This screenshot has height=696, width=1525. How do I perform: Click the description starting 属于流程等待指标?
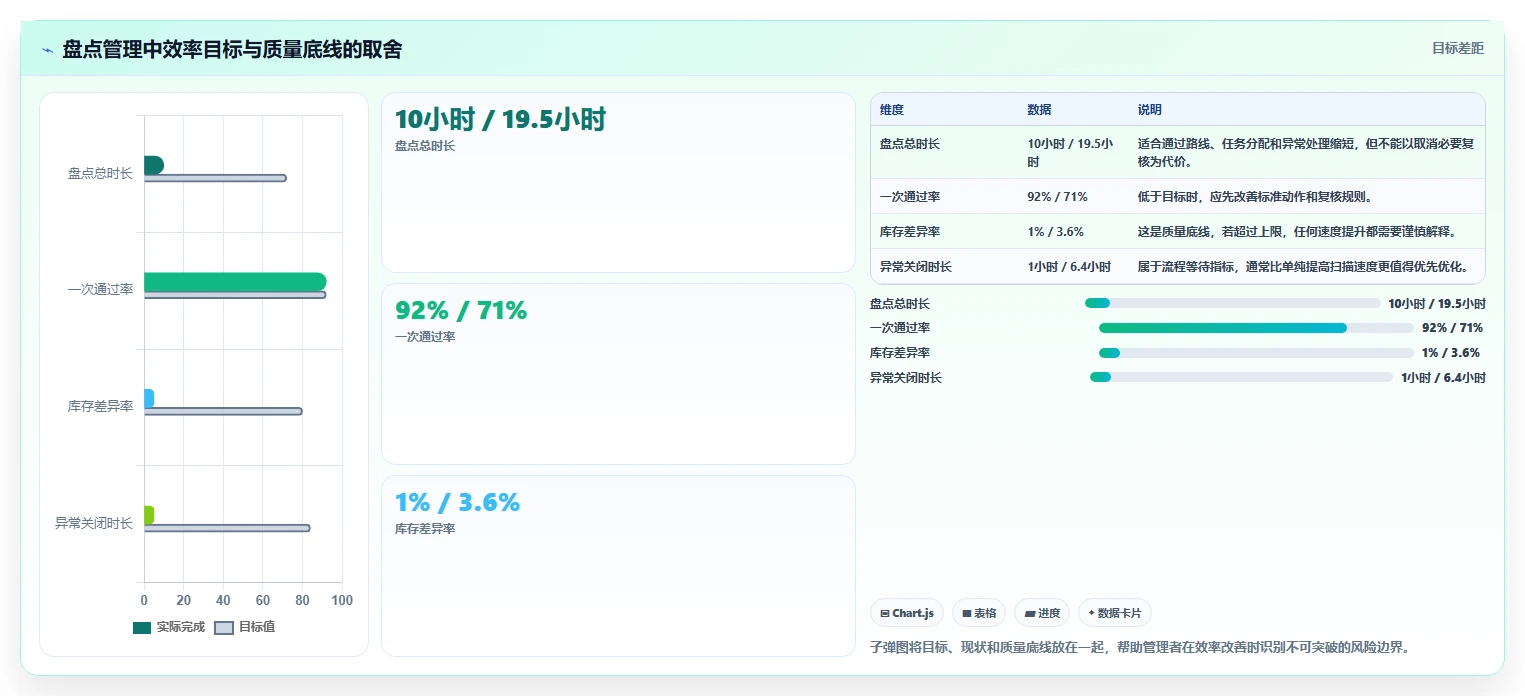pyautogui.click(x=1303, y=267)
